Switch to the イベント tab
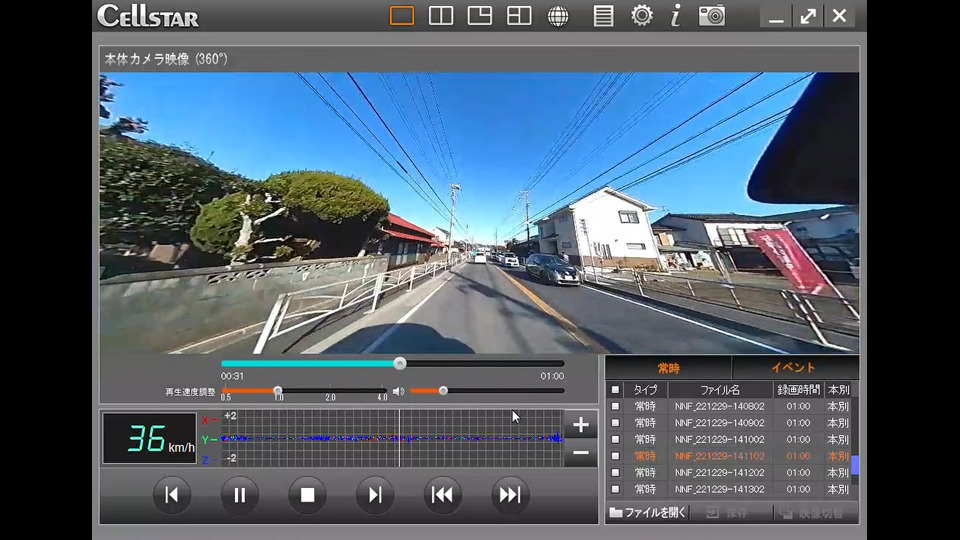The height and width of the screenshot is (540, 960). (794, 368)
